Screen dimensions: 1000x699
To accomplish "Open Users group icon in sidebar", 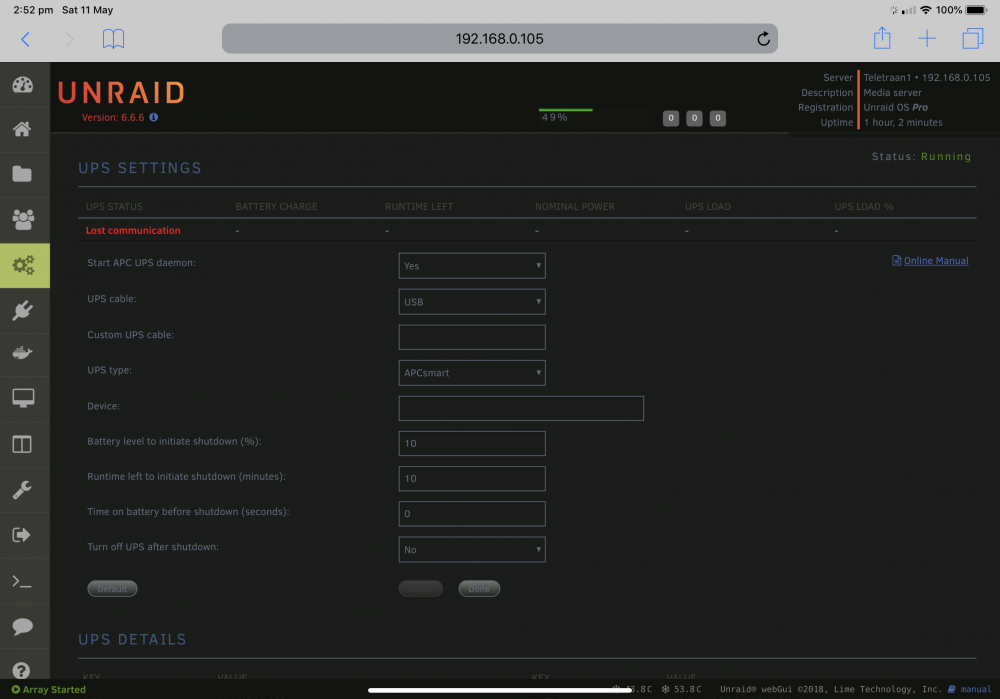I will click(23, 219).
